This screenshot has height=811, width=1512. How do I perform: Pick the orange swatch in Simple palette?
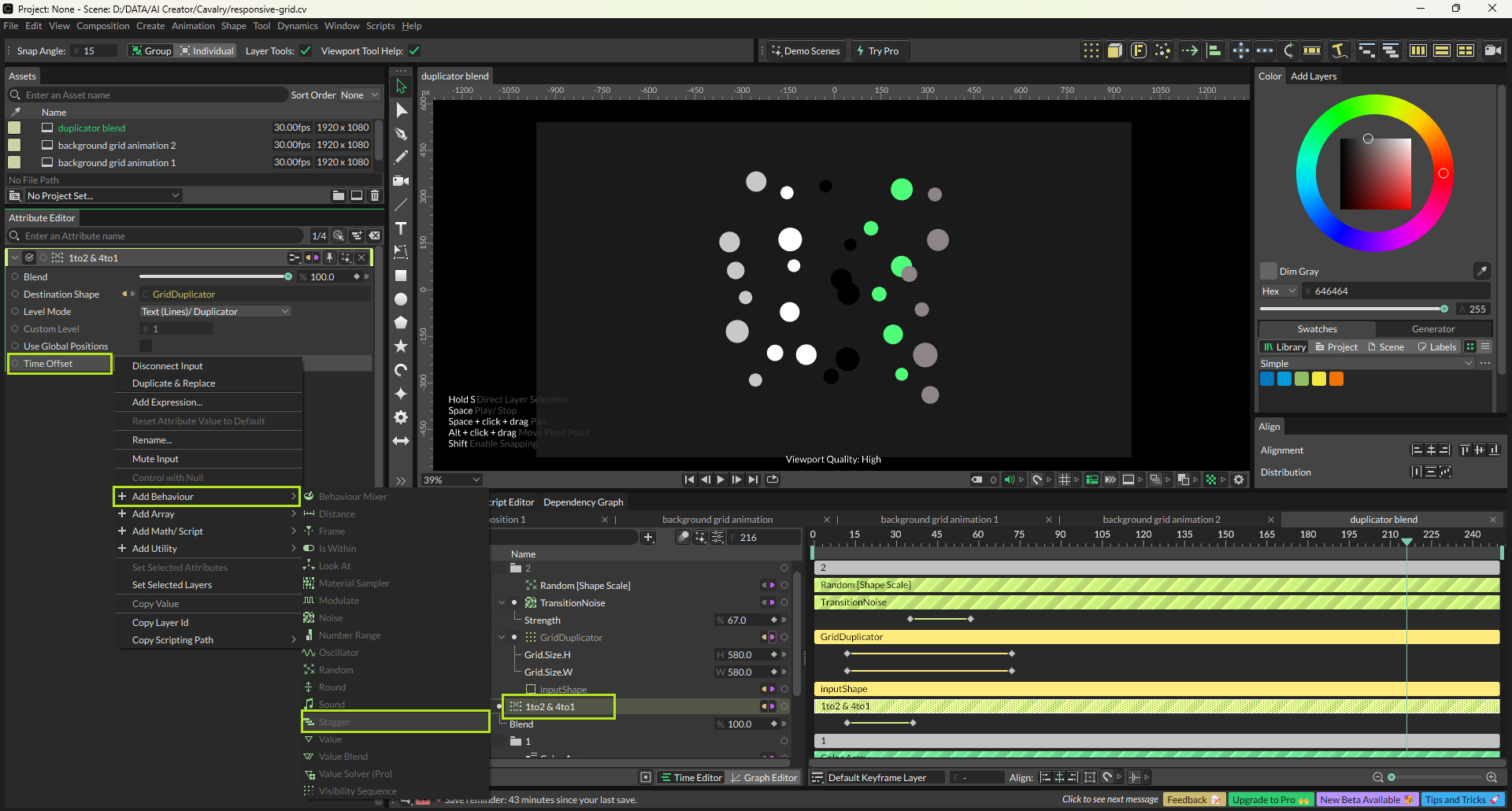point(1336,379)
